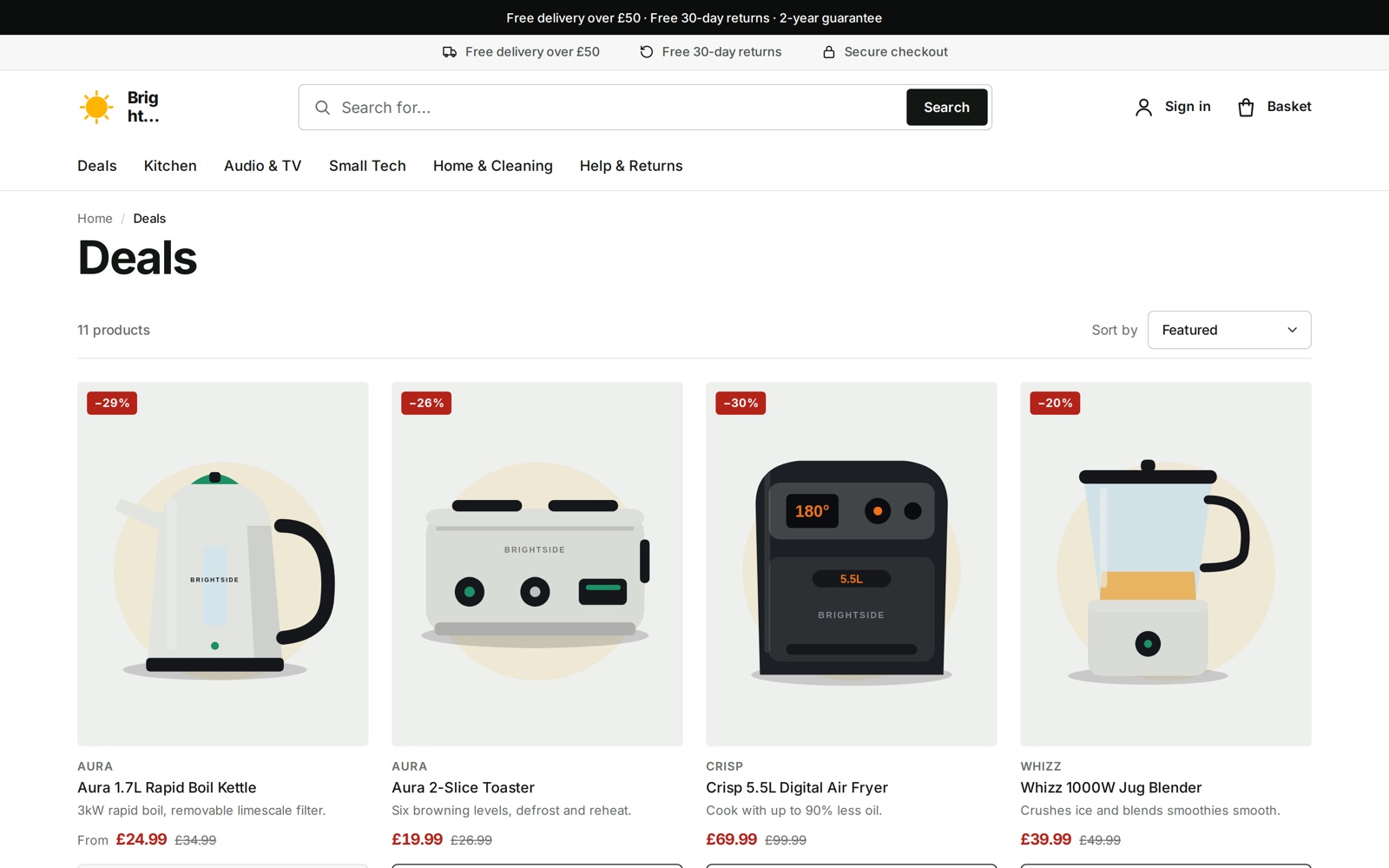
Task: Open the Kitchen category
Action: pos(170,166)
